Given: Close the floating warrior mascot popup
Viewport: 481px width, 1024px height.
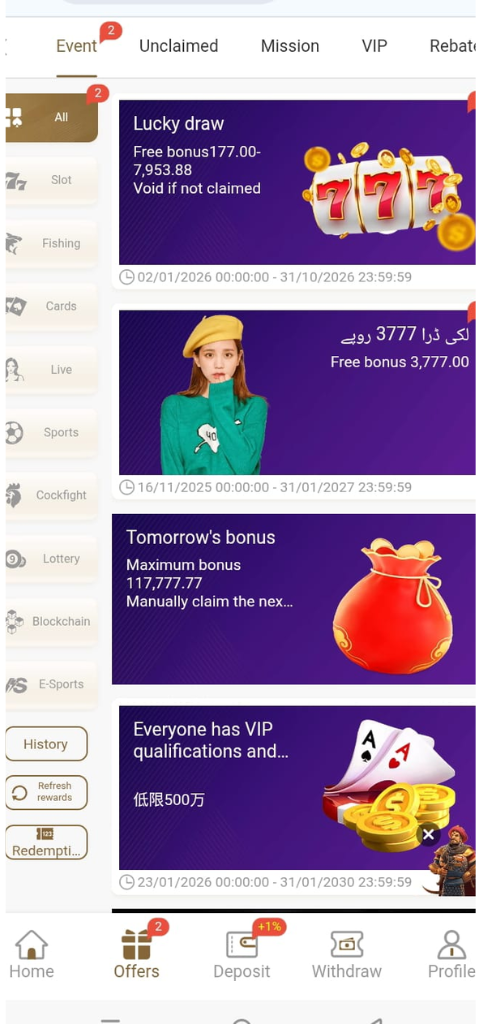Looking at the screenshot, I should tap(428, 835).
